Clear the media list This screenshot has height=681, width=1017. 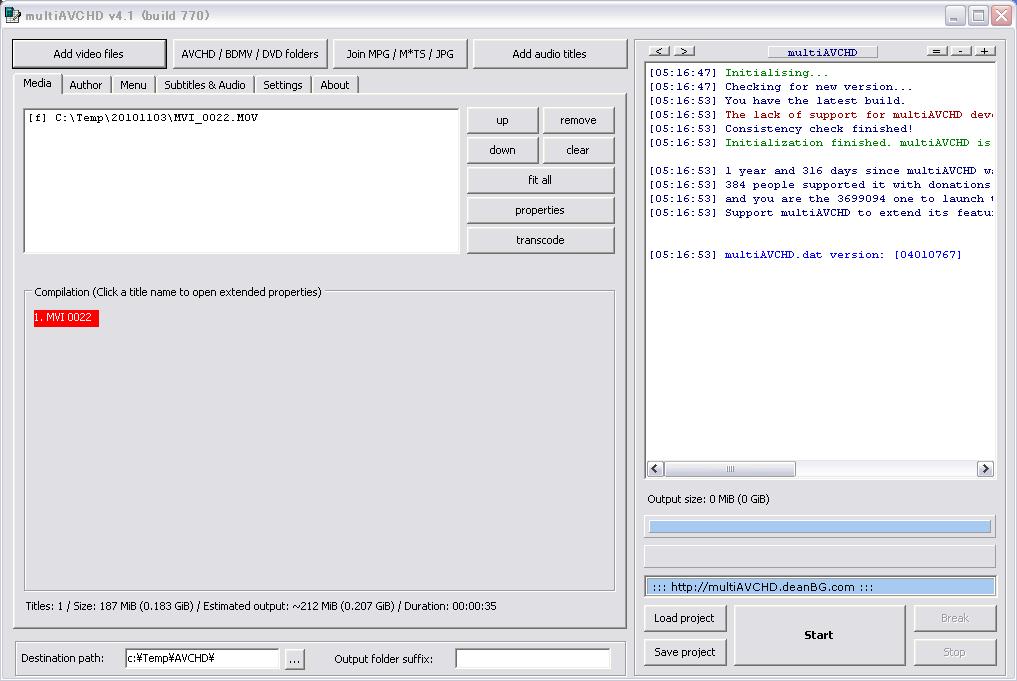(x=578, y=150)
